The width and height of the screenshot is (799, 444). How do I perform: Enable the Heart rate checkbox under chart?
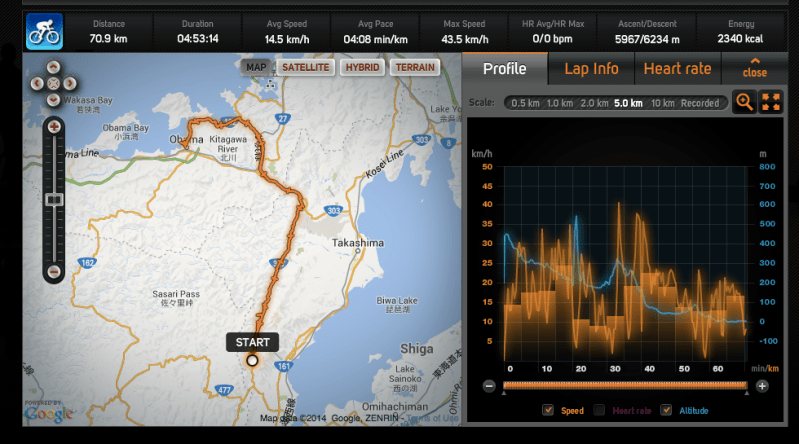[600, 410]
